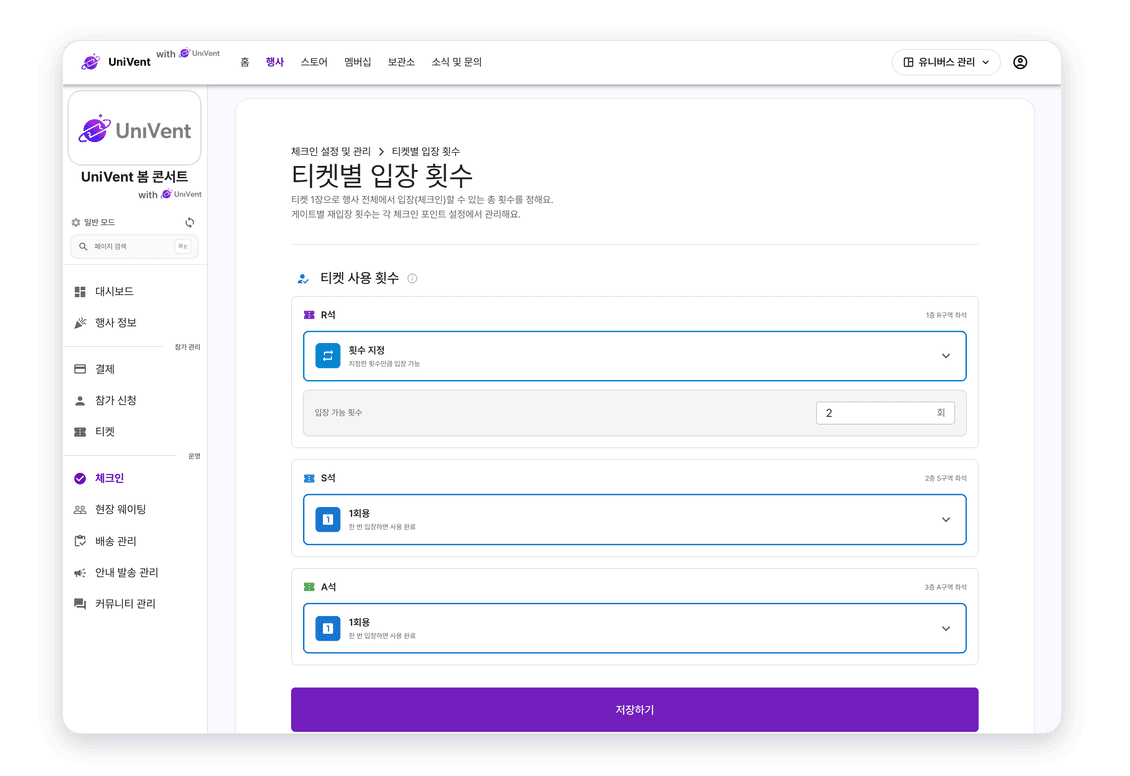Click the 결제 card icon
Screen dimensions: 1130x776
coord(80,369)
